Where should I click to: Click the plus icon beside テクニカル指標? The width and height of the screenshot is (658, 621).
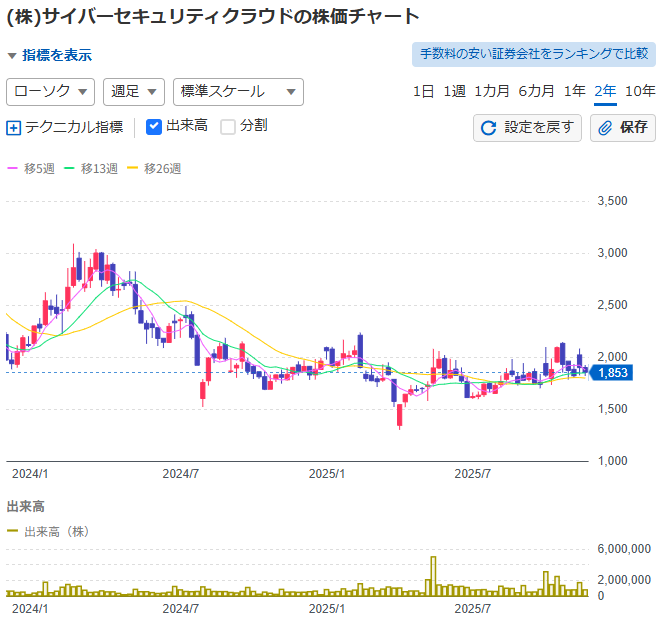tap(14, 128)
